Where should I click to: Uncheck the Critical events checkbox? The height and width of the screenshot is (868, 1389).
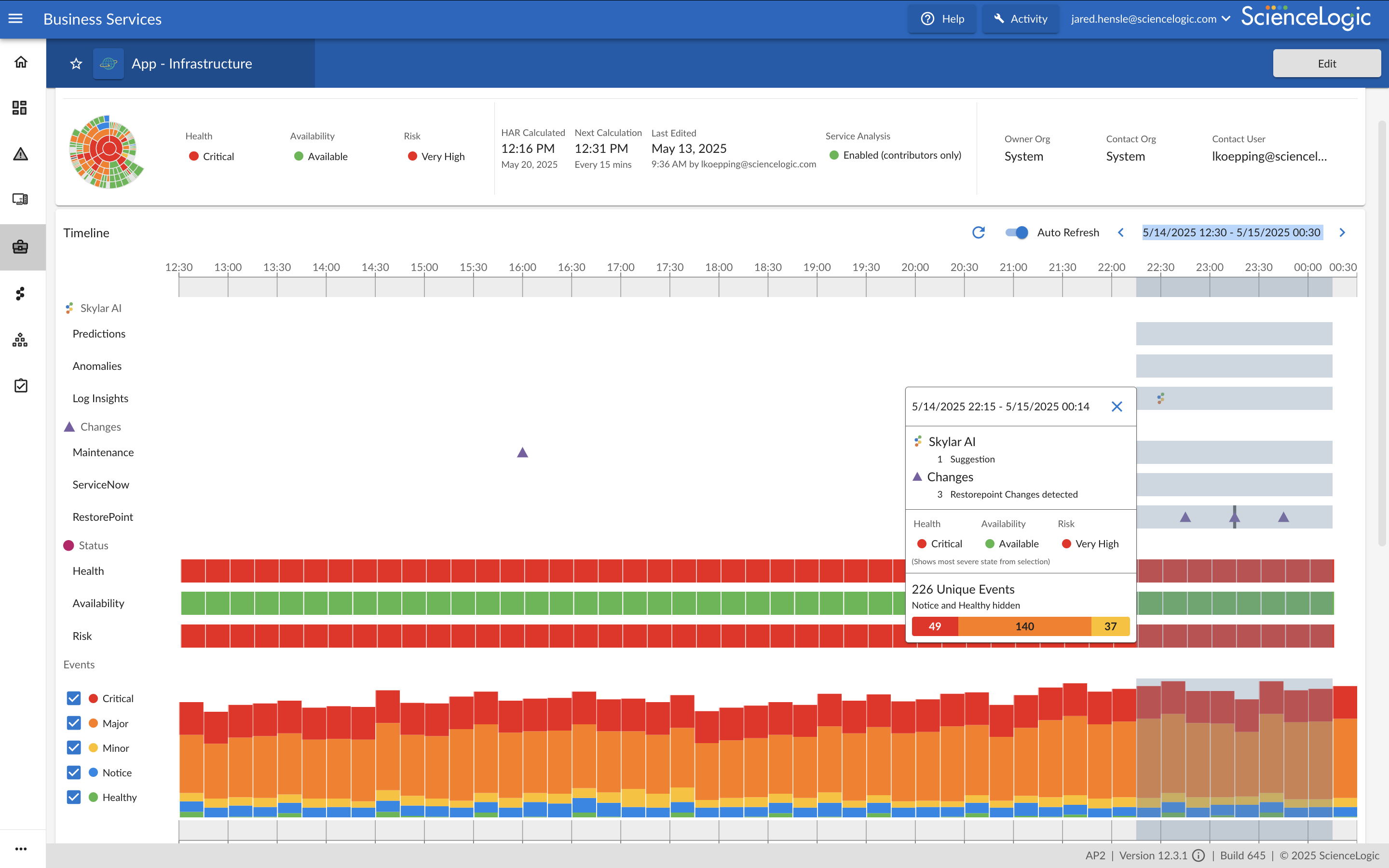pos(73,699)
